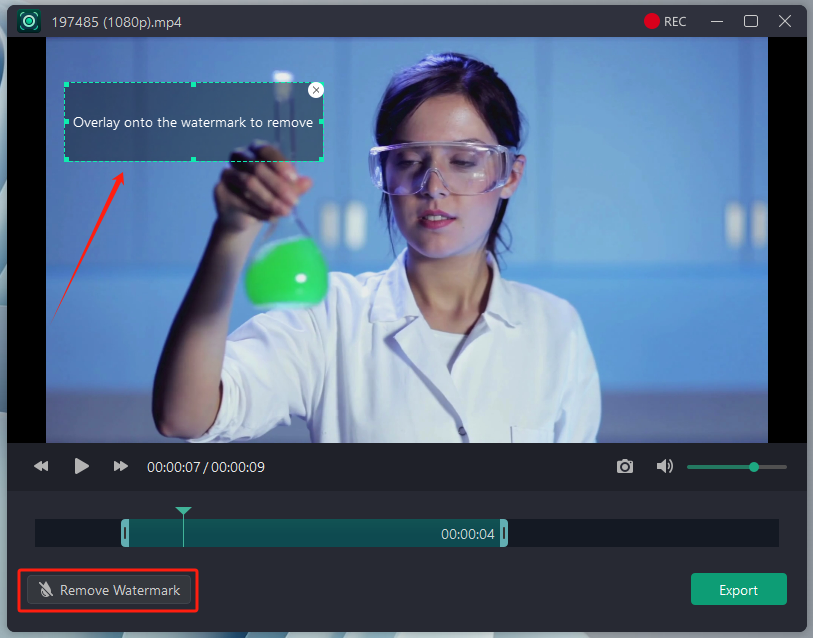Click the fast-forward button
The width and height of the screenshot is (813, 638).
click(121, 466)
